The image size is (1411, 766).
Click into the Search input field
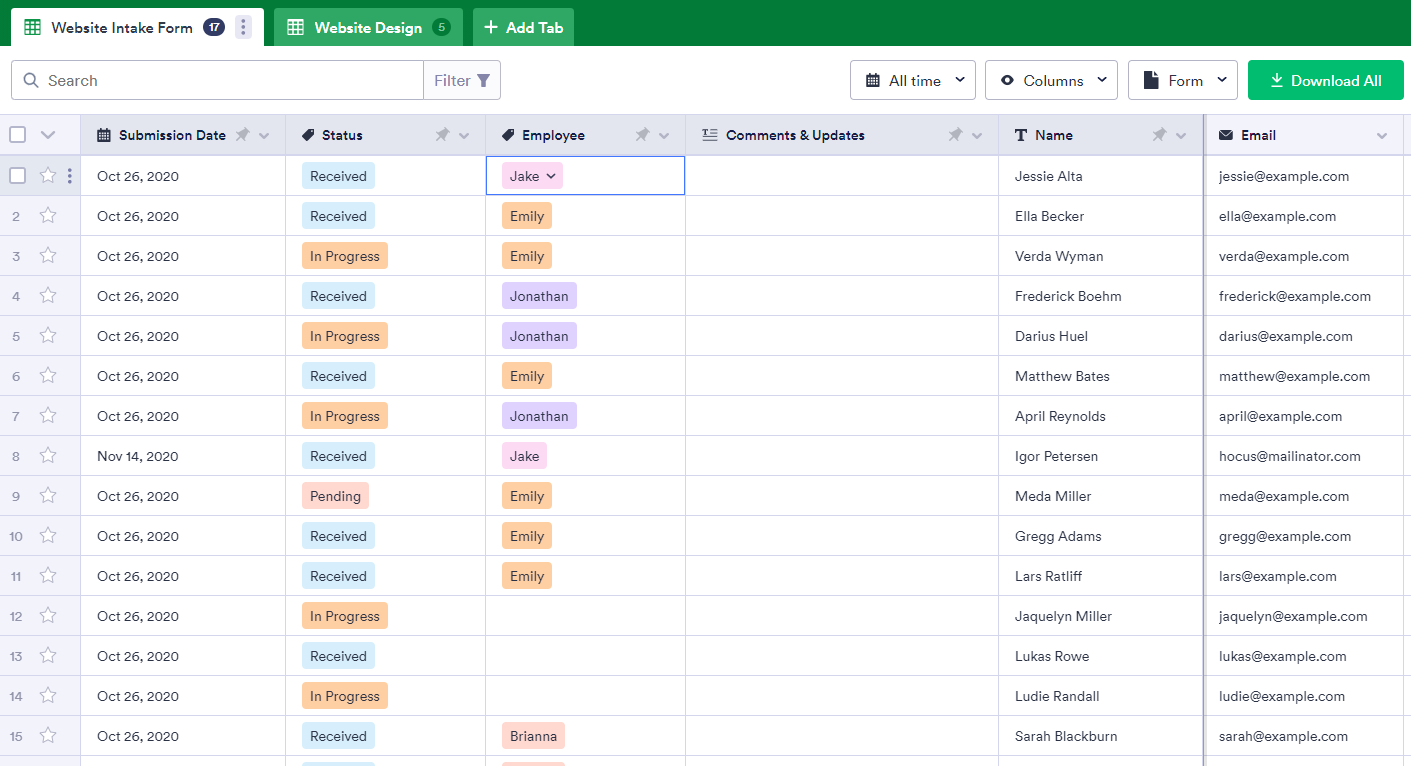click(x=230, y=81)
